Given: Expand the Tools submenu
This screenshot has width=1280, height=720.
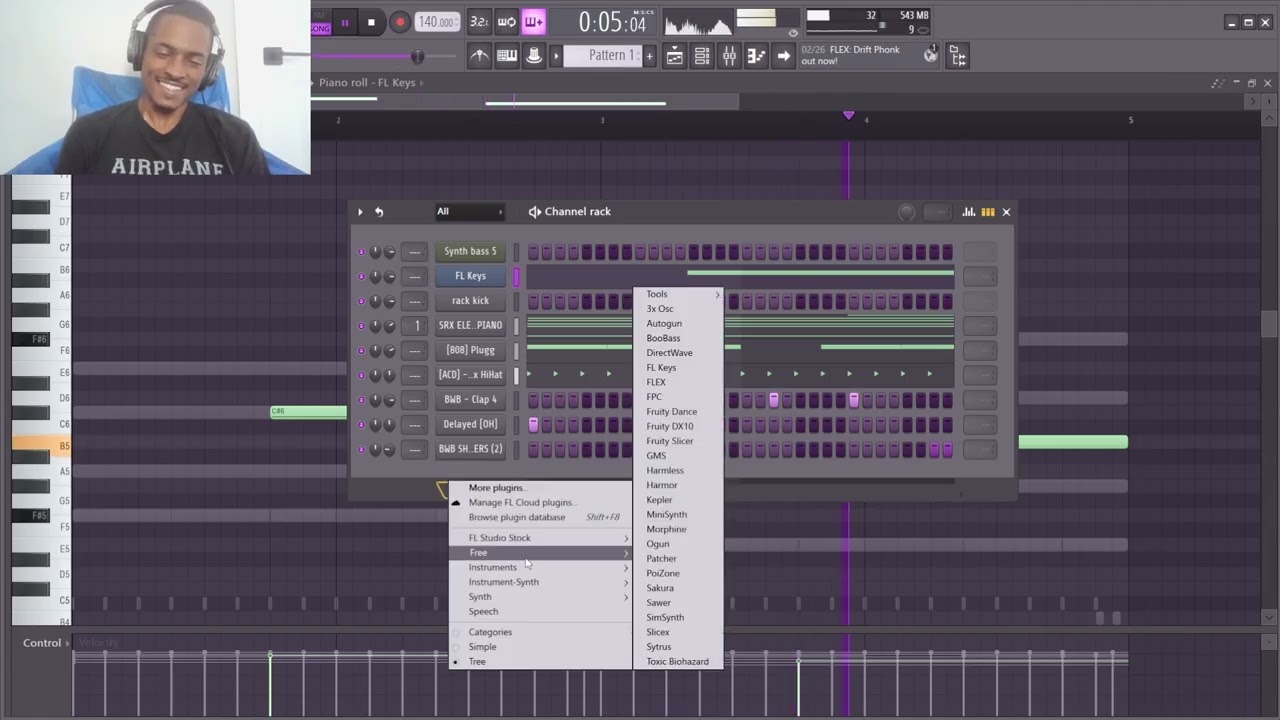Looking at the screenshot, I should [678, 294].
